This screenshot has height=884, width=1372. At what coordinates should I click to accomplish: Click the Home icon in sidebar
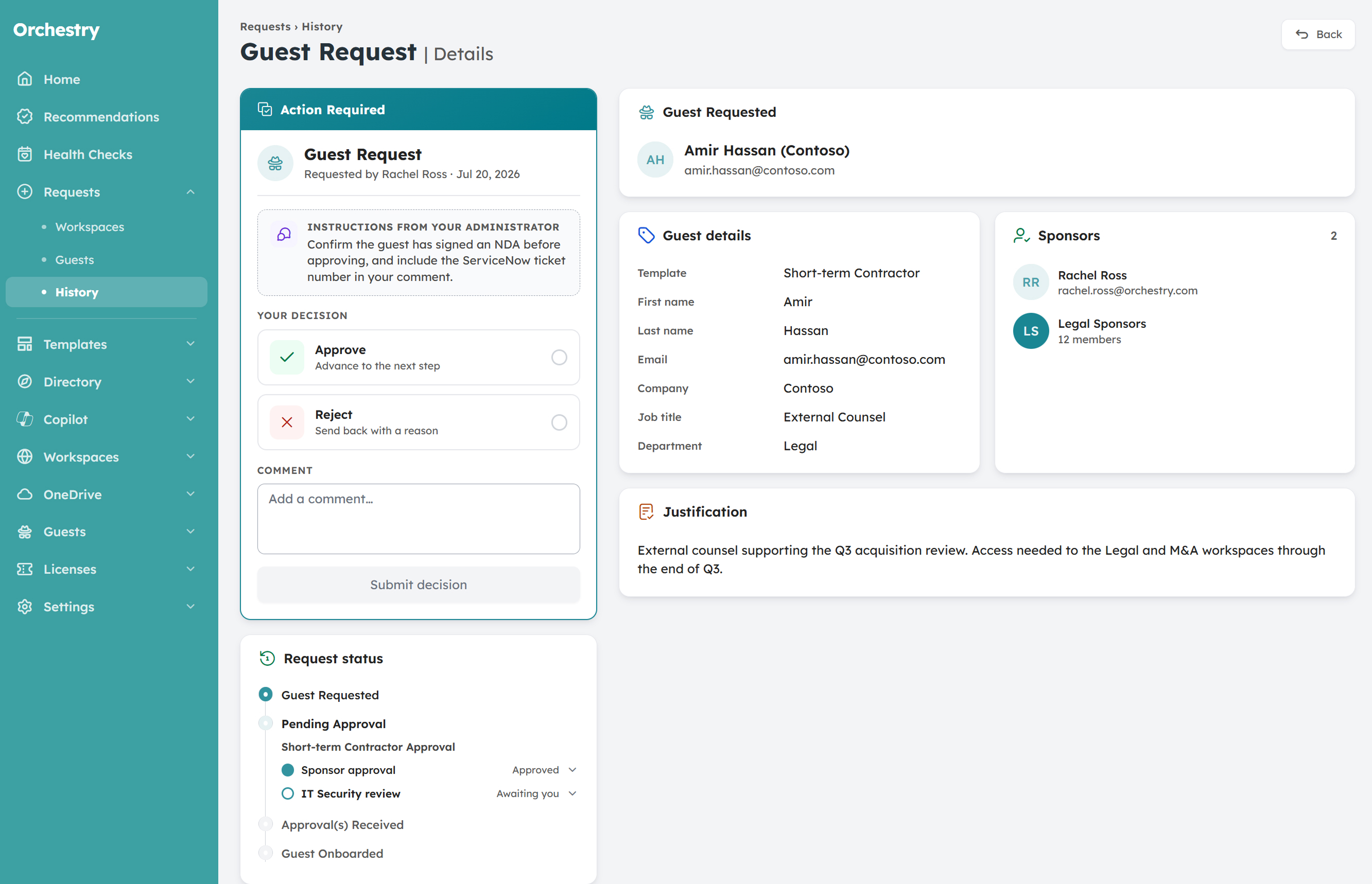point(25,79)
